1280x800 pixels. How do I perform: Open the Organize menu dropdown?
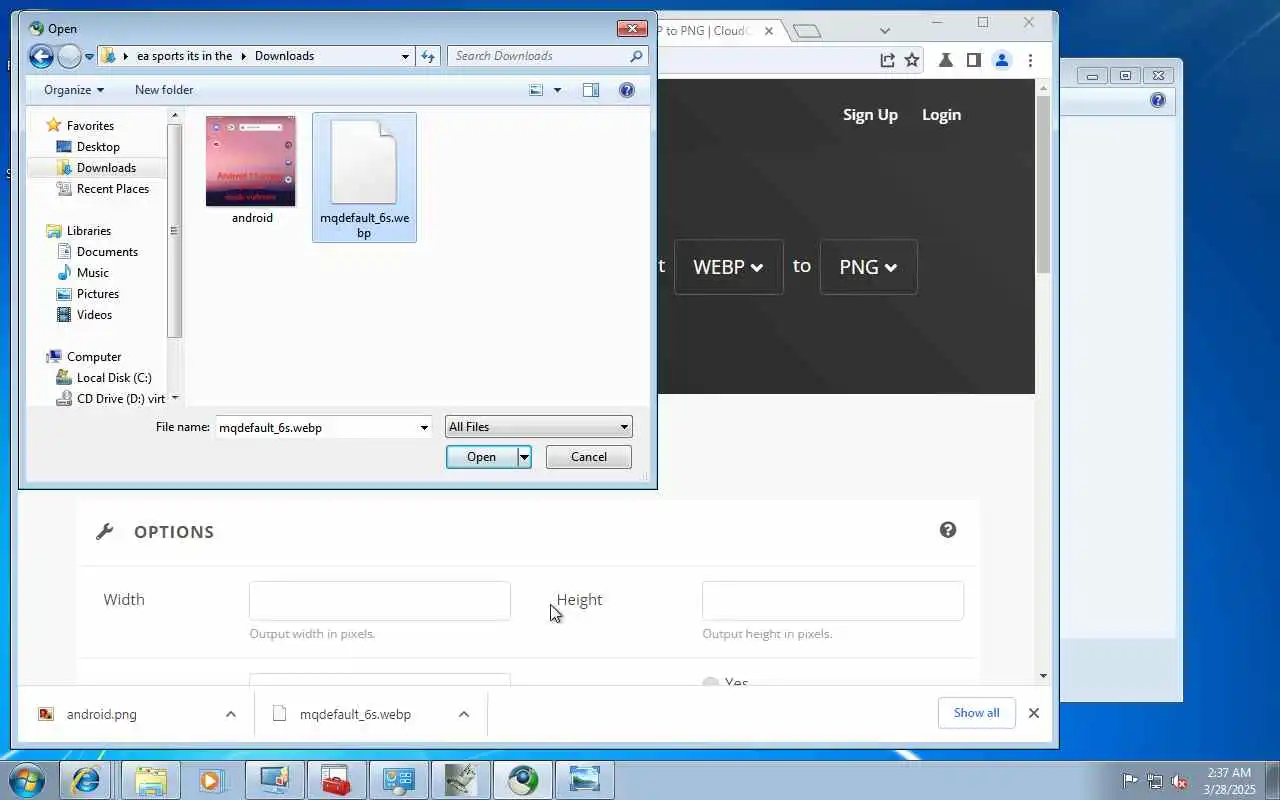(73, 90)
